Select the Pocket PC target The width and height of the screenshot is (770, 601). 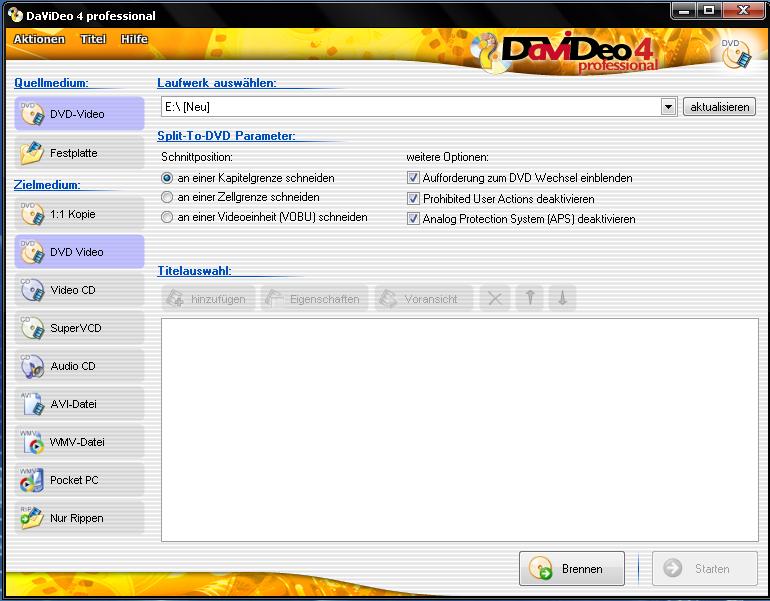coord(79,480)
